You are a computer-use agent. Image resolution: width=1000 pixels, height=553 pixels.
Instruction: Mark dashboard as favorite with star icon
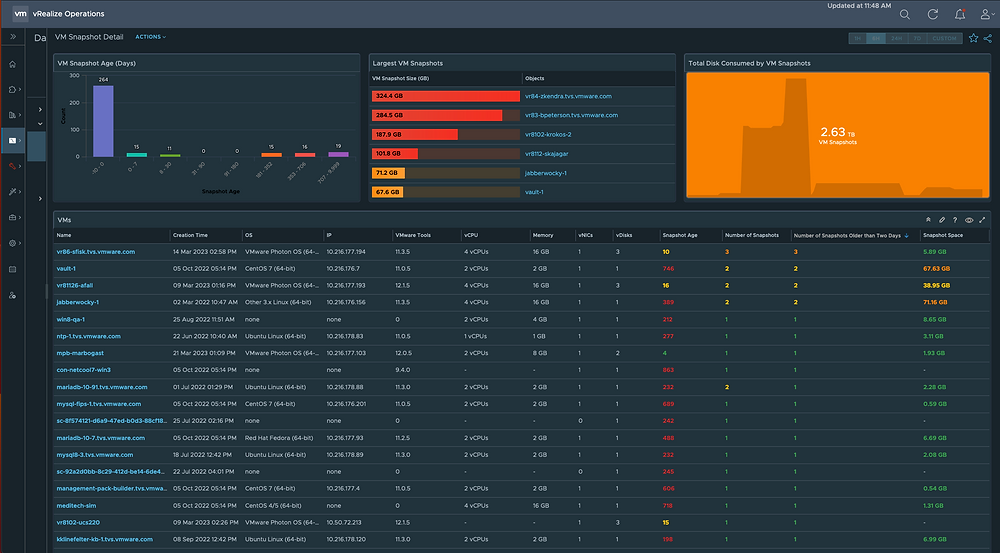pyautogui.click(x=973, y=38)
